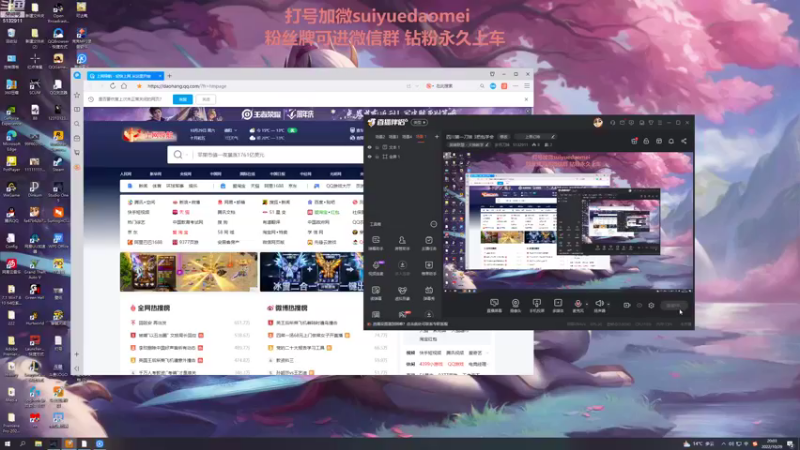Click the user avatar in streaming title bar
Screen dimensions: 800x450
[598, 122]
